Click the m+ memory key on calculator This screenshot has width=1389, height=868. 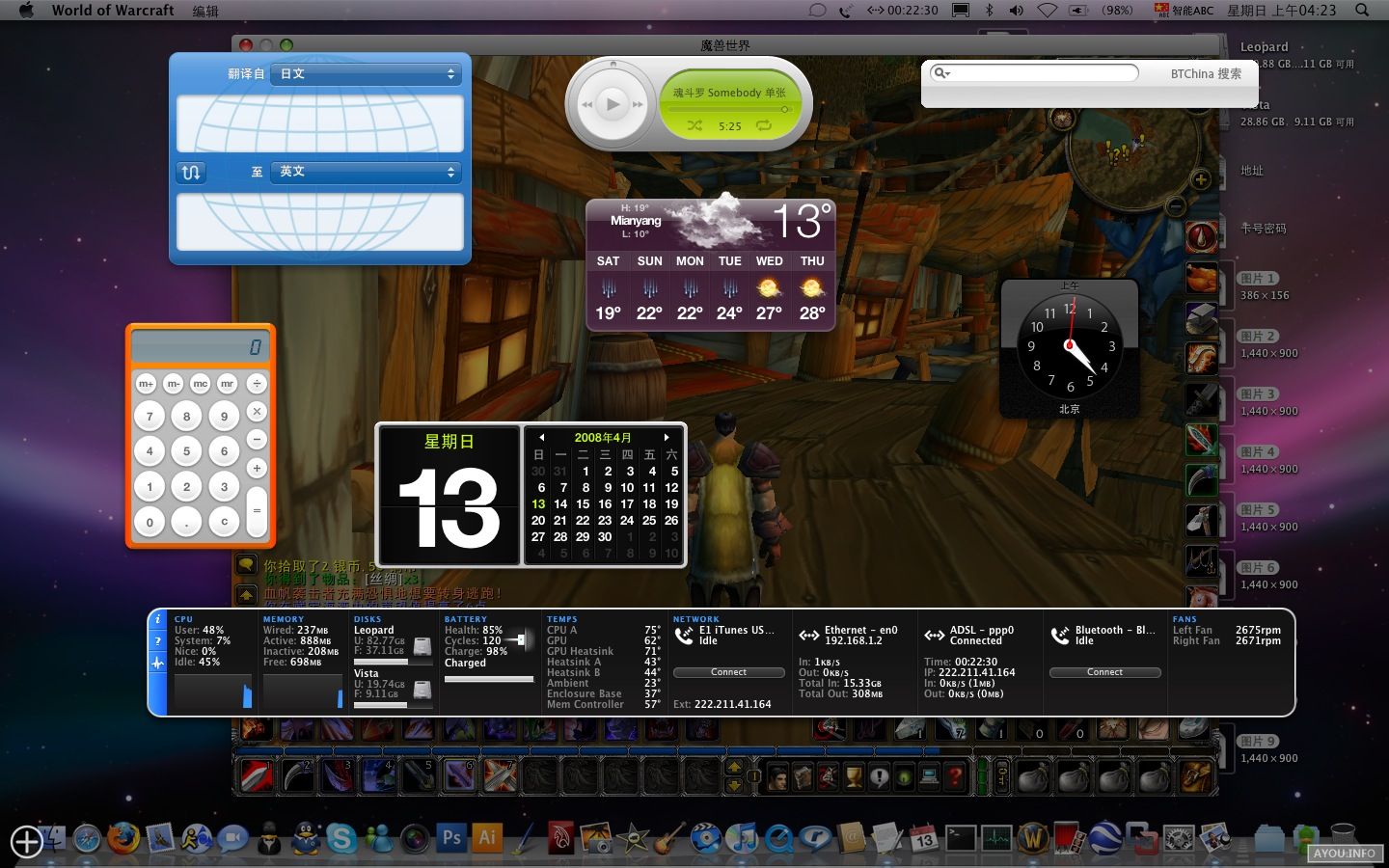click(146, 384)
